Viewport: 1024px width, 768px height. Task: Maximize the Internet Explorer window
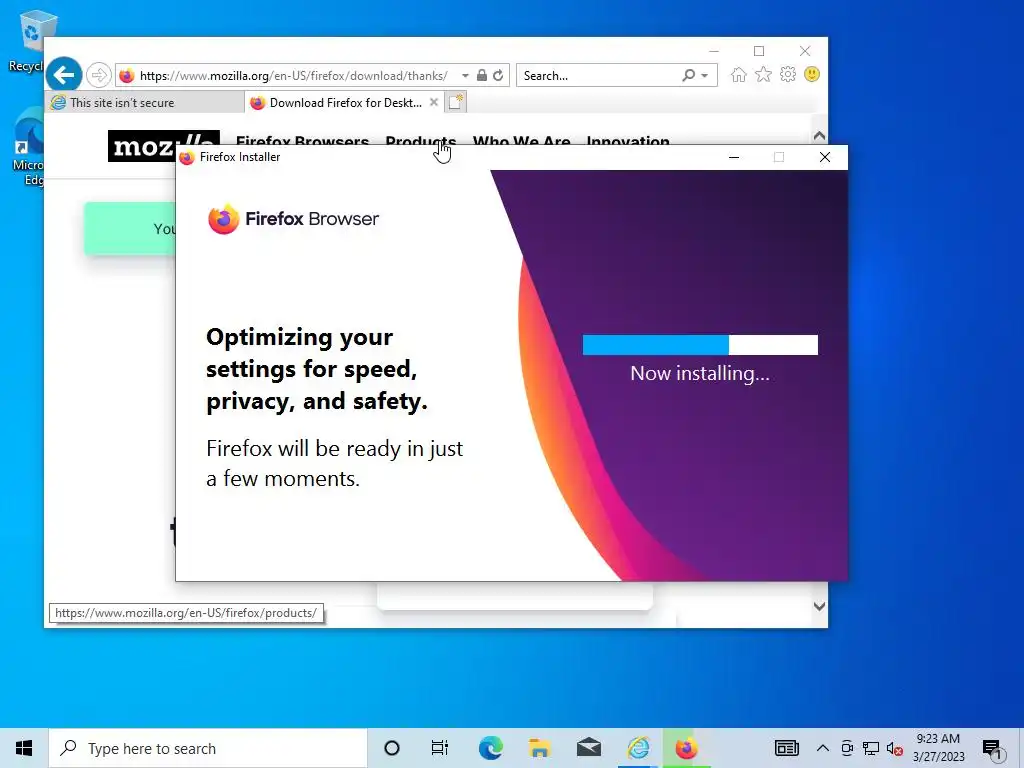(x=759, y=51)
